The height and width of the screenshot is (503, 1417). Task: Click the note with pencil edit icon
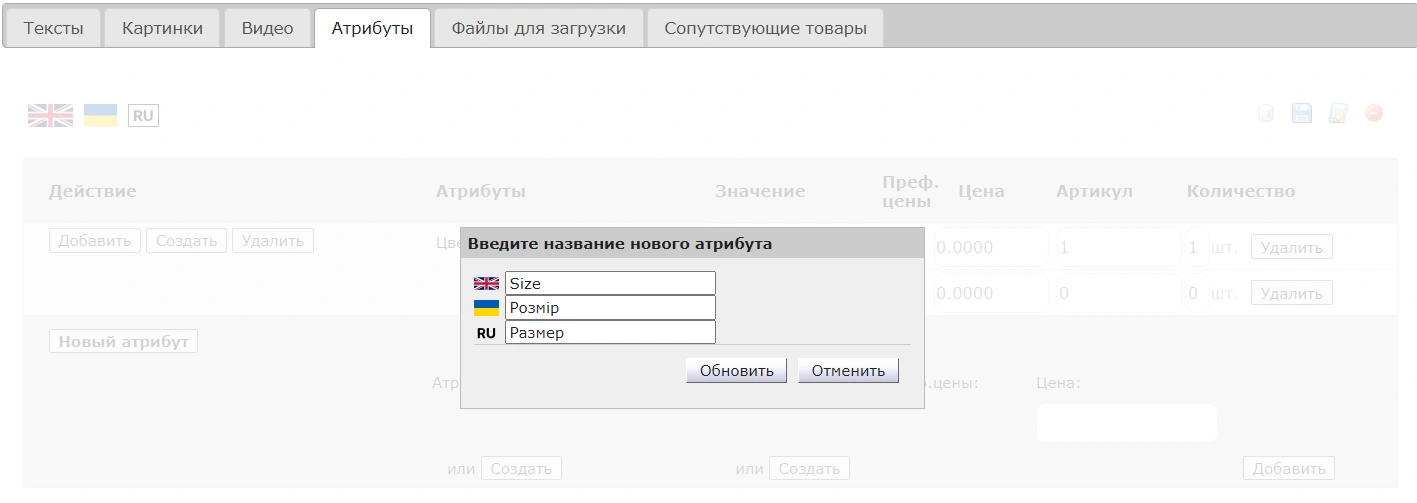coord(1337,114)
